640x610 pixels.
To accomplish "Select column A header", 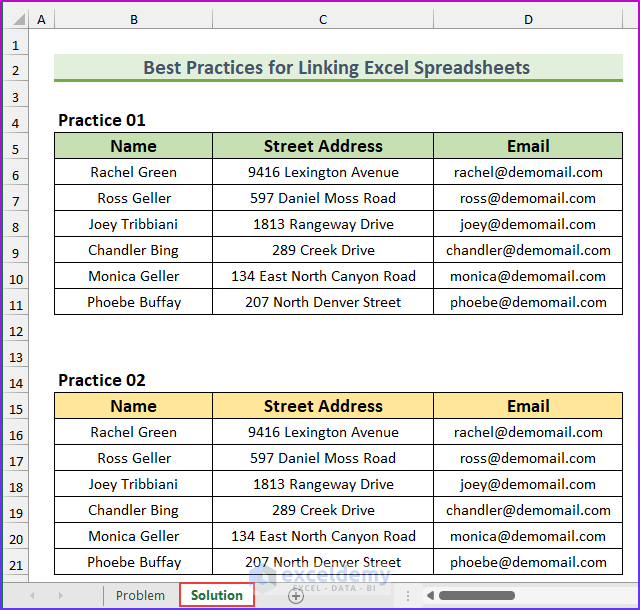I will tap(41, 19).
